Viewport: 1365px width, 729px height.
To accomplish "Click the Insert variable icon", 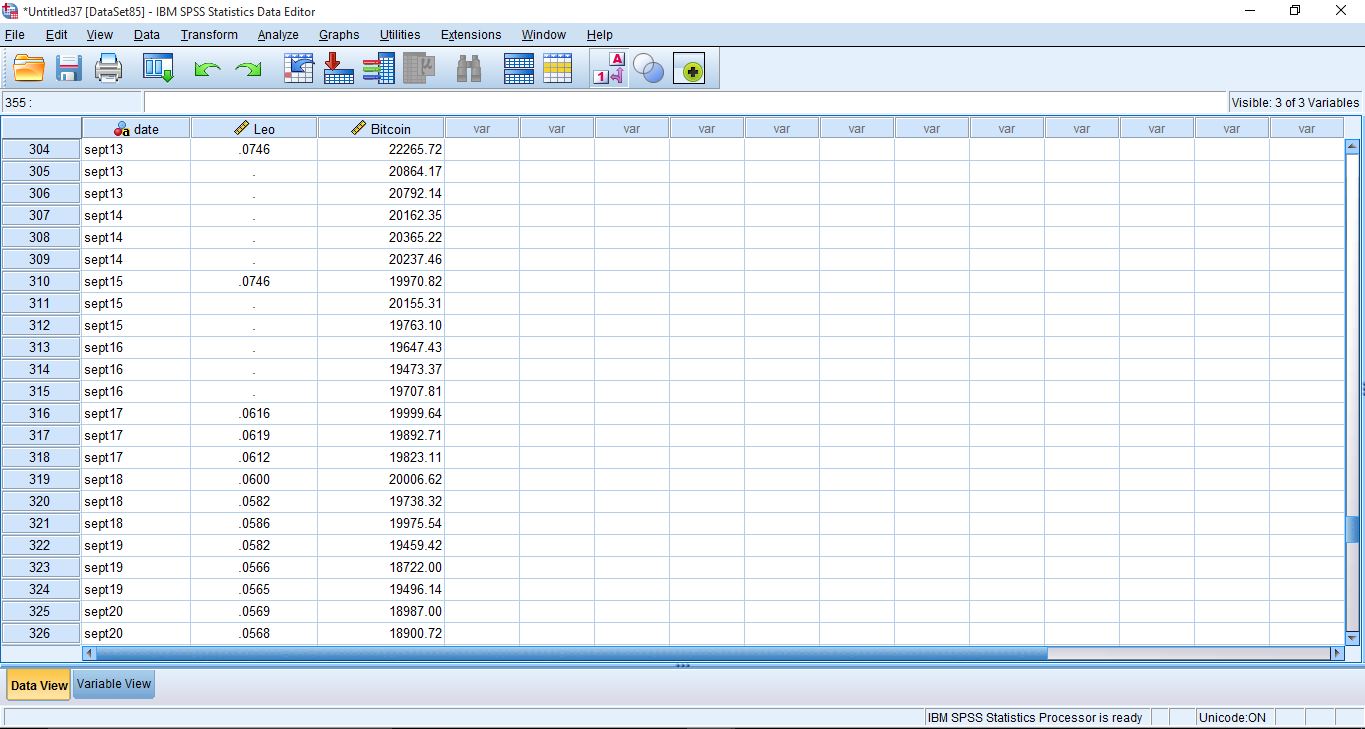I will [558, 68].
